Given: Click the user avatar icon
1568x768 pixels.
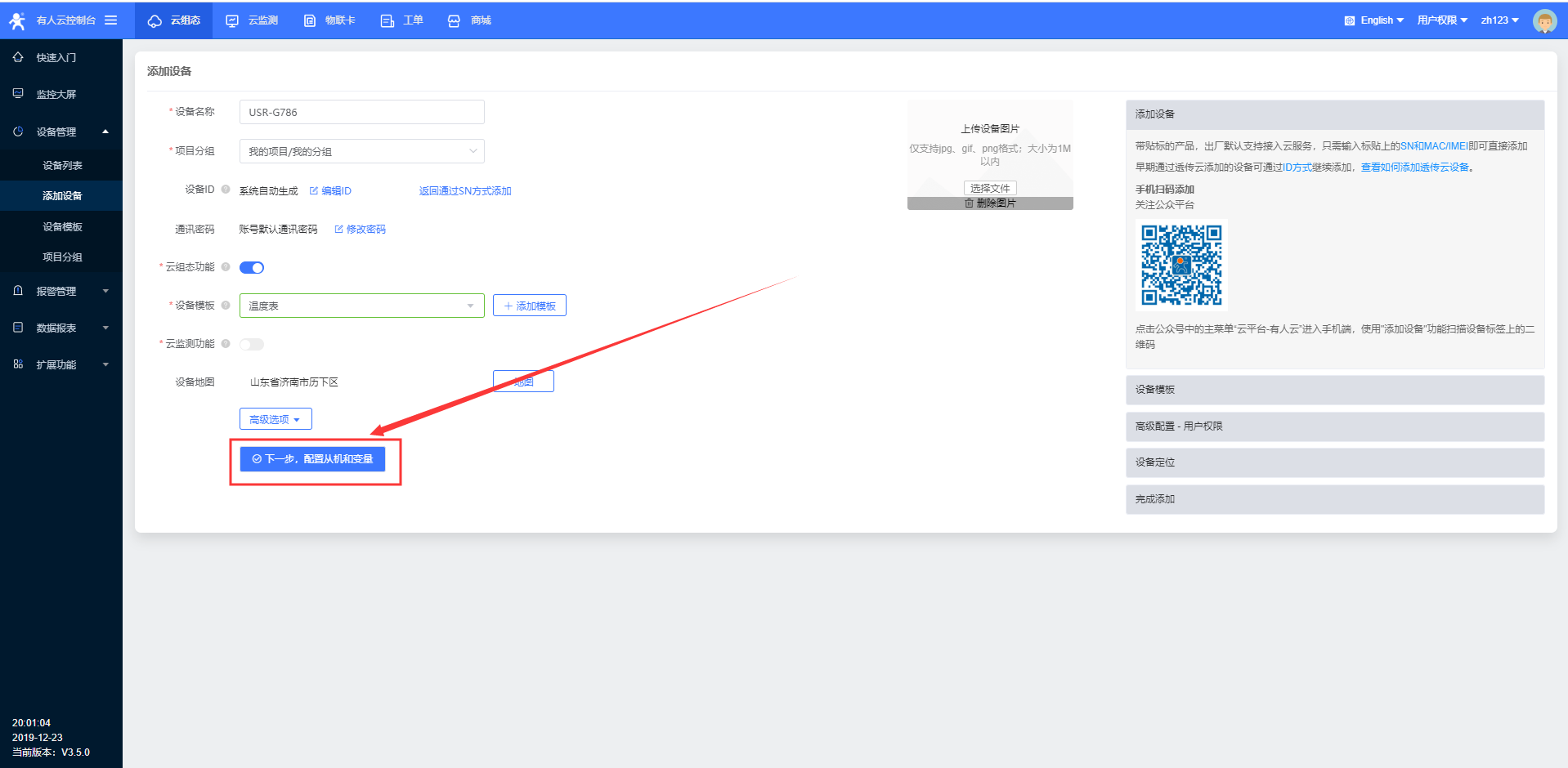Looking at the screenshot, I should coord(1544,20).
